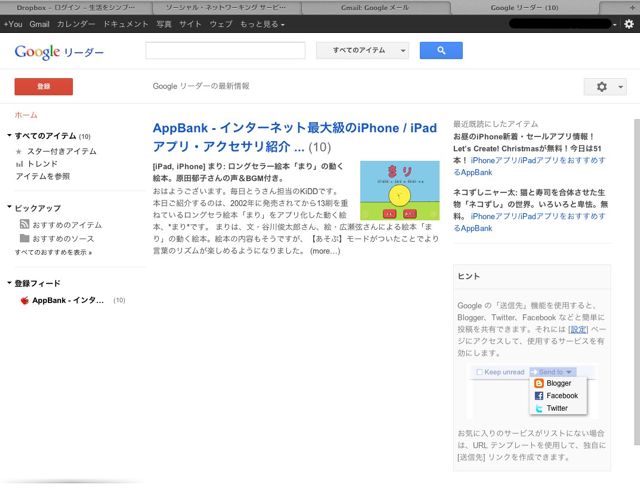Screen dimensions: 640x490
Task: Click the (more...) link in article
Action: click(x=325, y=251)
